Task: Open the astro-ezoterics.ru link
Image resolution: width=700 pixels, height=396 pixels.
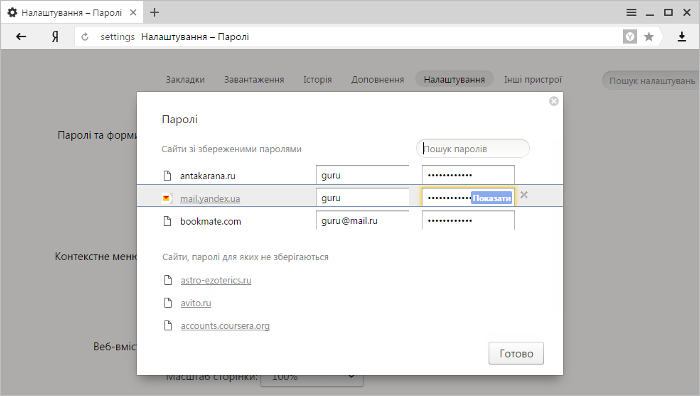Action: [x=216, y=280]
